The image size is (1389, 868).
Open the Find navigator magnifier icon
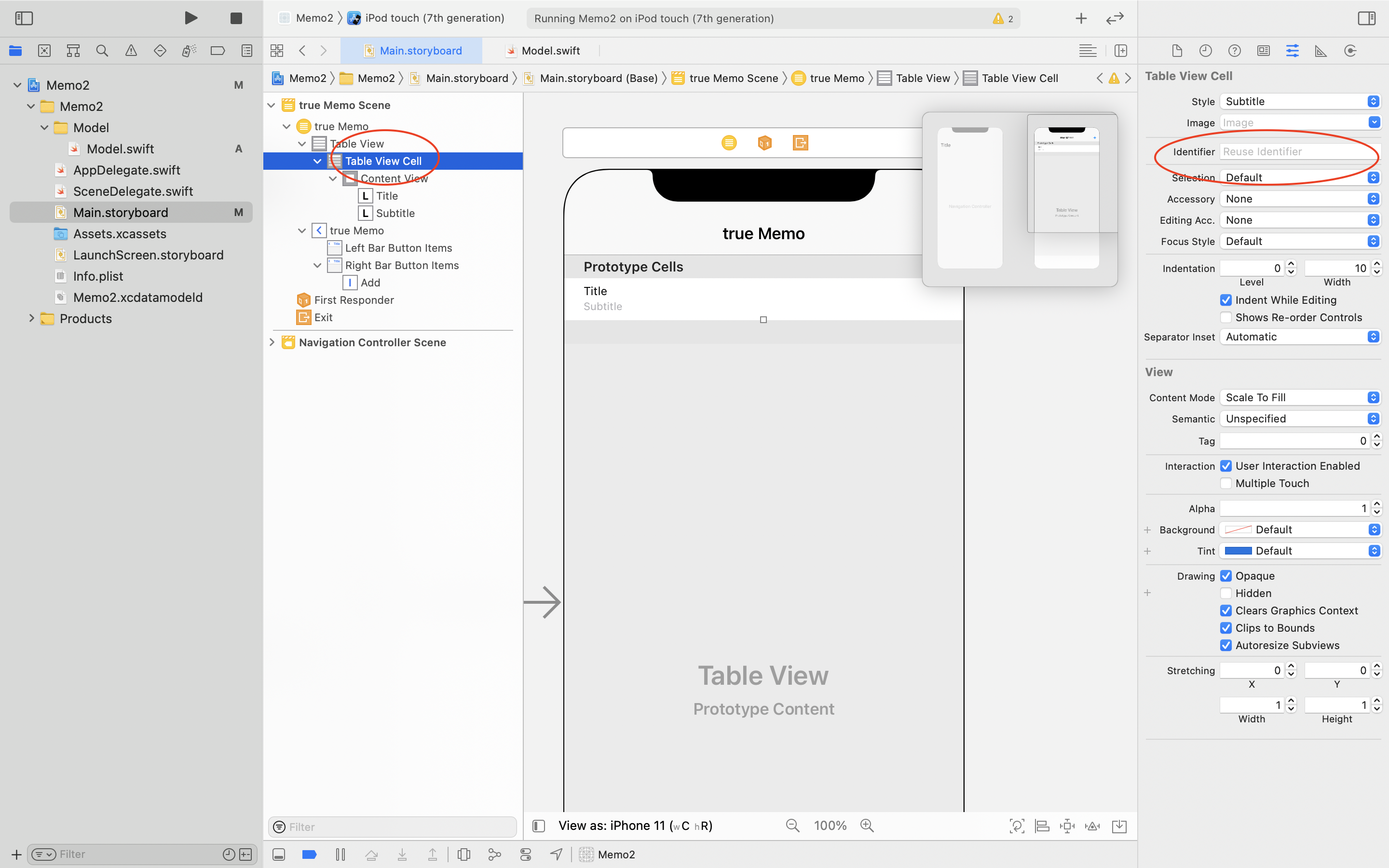(102, 51)
